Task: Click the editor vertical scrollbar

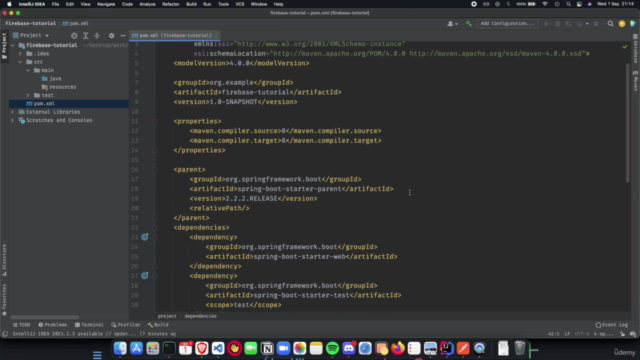Action: 627,122
